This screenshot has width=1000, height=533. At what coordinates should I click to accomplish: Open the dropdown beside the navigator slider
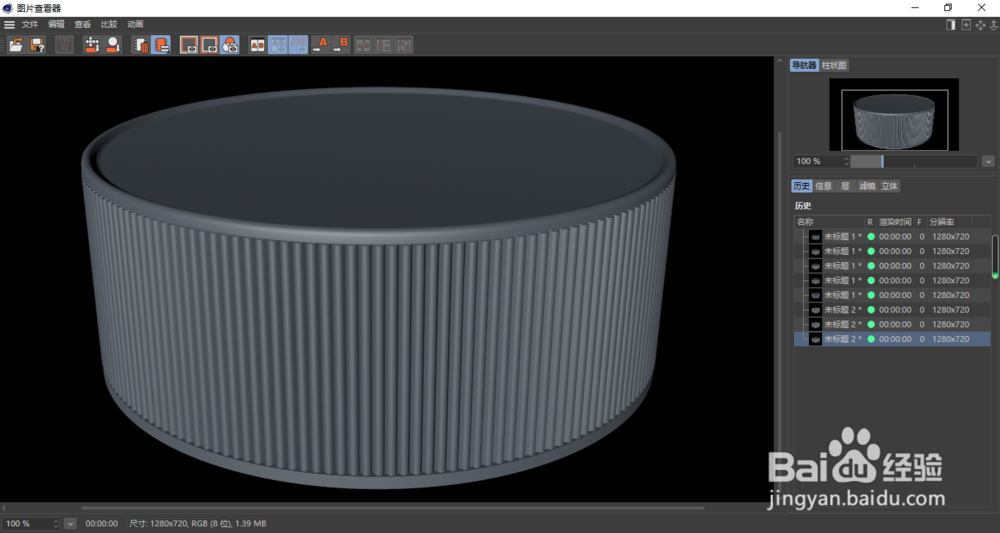tap(988, 161)
